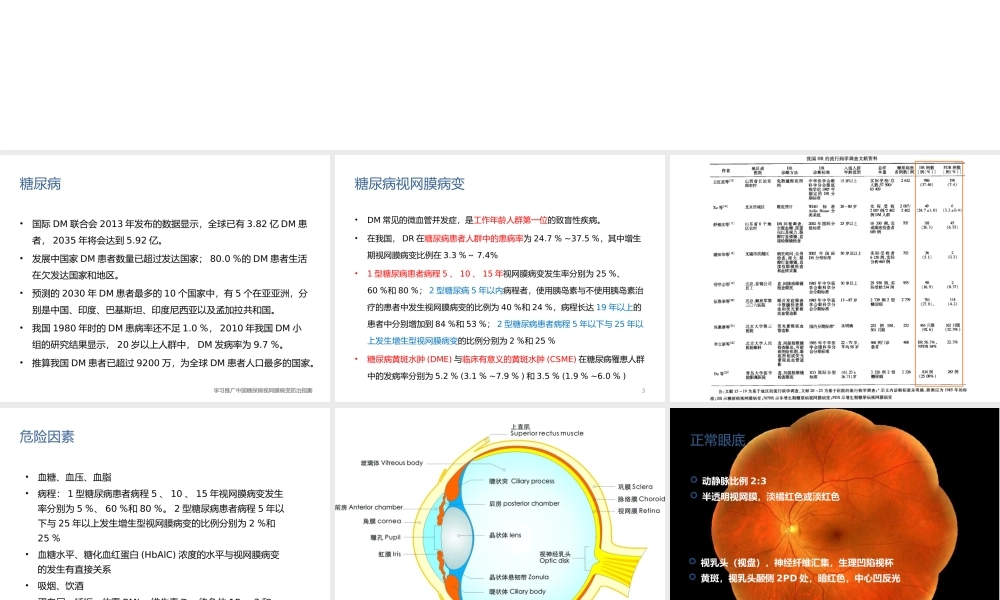The width and height of the screenshot is (1000, 600).
Task: Click the heading text 糖尿病
Action: 41,183
